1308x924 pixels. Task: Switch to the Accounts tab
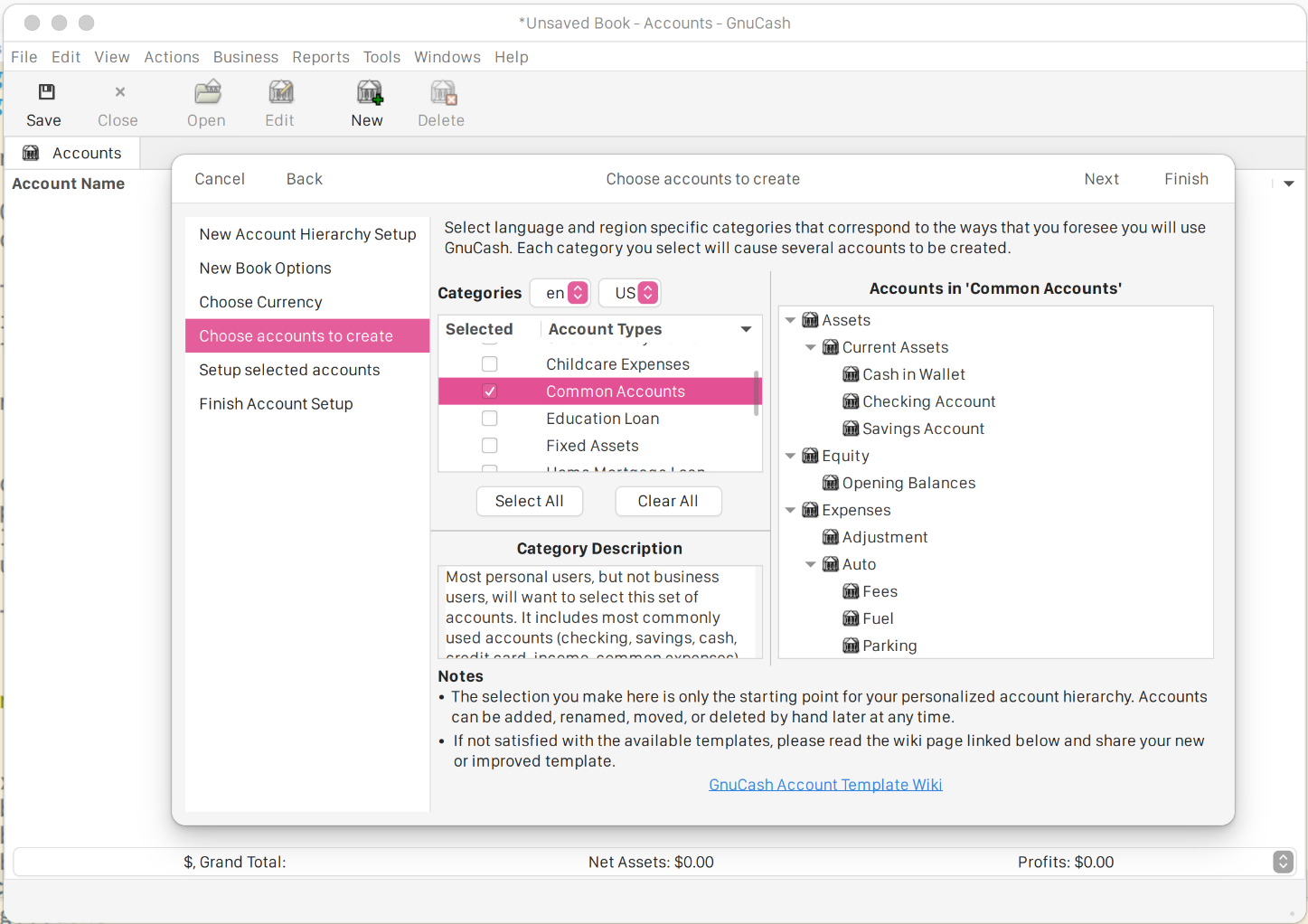[87, 152]
